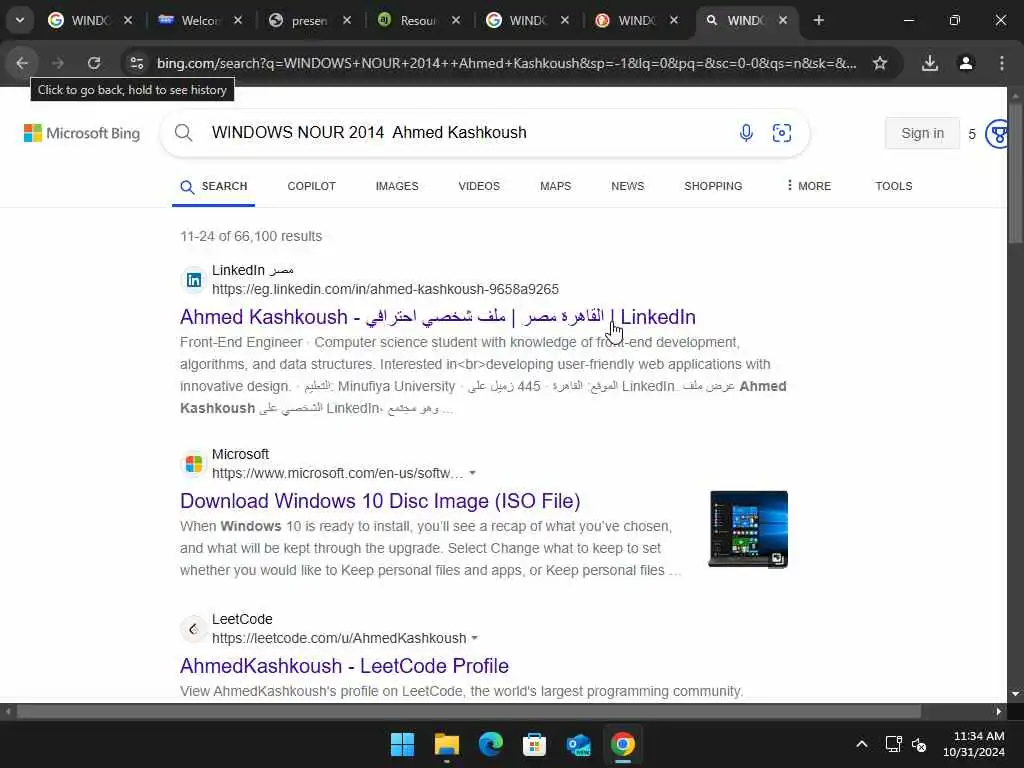This screenshot has width=1024, height=768.
Task: Click the horizontal scrollbar thumb
Action: pos(468,711)
